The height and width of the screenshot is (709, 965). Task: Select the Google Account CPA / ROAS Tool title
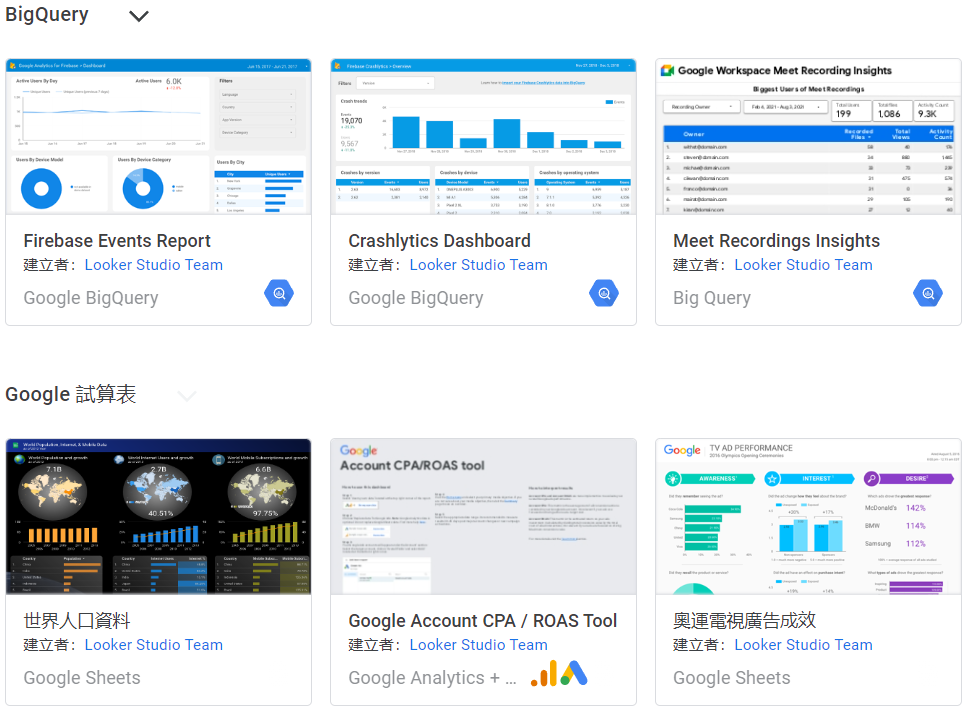click(482, 620)
